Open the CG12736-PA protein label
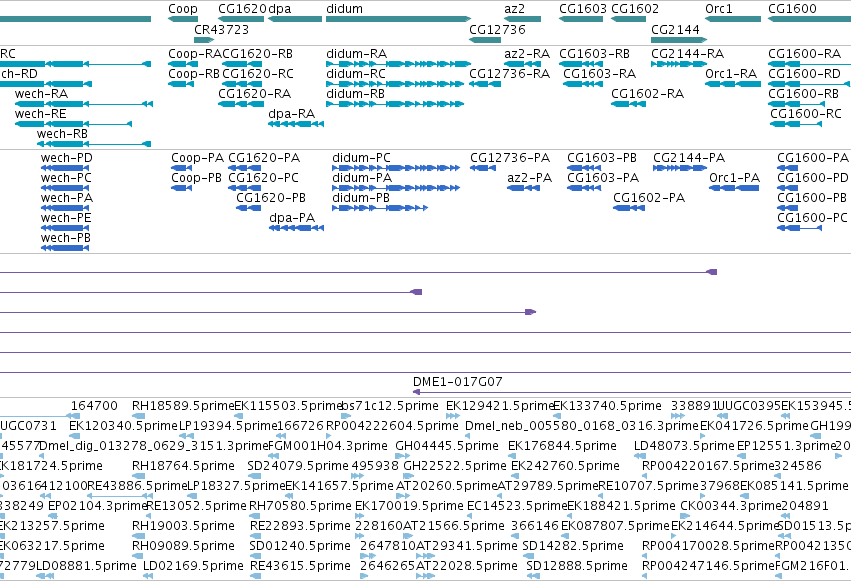 [510, 158]
